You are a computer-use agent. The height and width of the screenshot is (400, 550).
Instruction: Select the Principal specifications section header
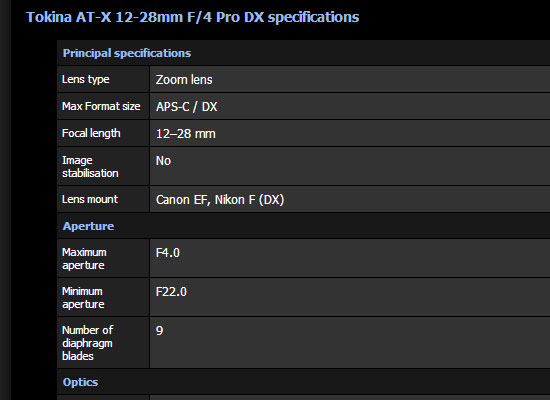pyautogui.click(x=127, y=53)
